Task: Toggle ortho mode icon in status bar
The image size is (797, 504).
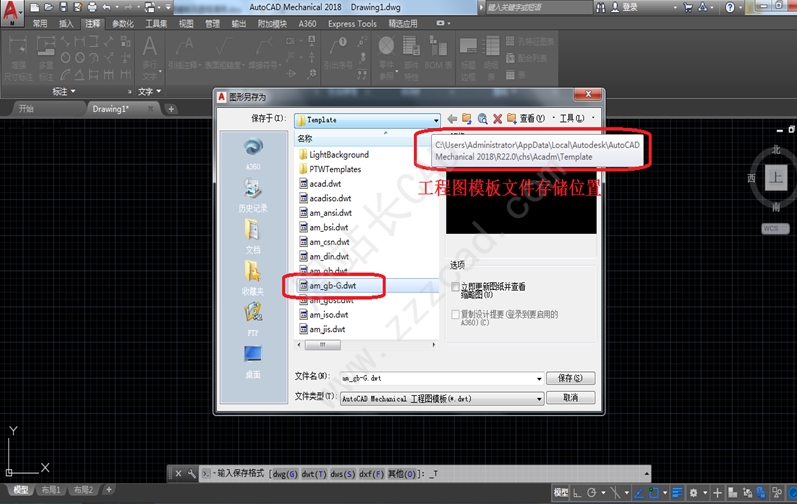Action: (577, 493)
